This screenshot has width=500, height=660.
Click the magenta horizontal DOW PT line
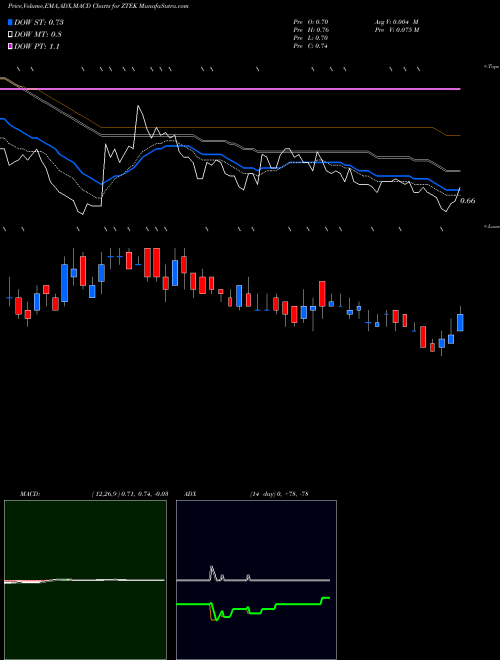[230, 89]
